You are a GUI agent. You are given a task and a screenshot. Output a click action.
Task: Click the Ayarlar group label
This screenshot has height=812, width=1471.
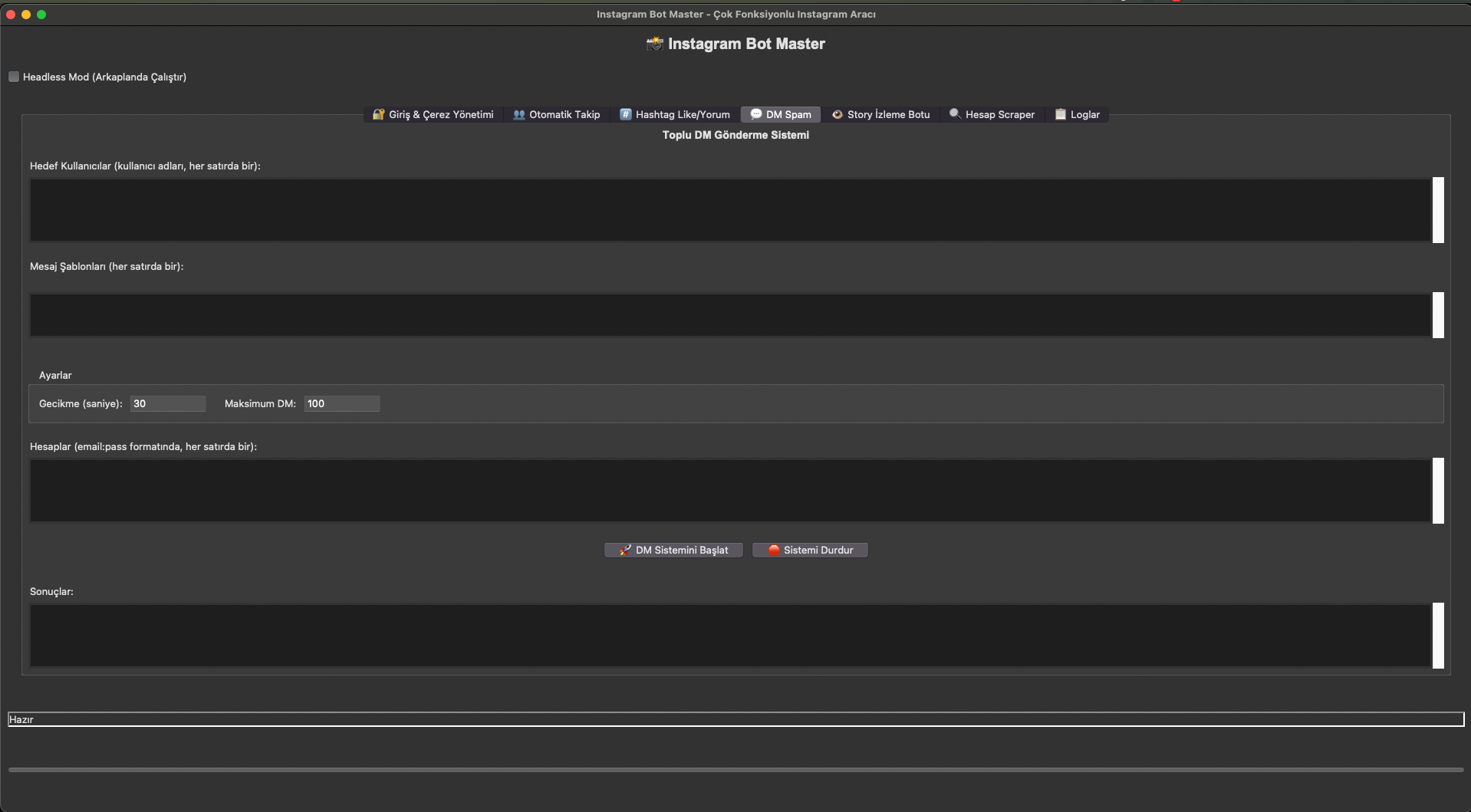click(55, 376)
